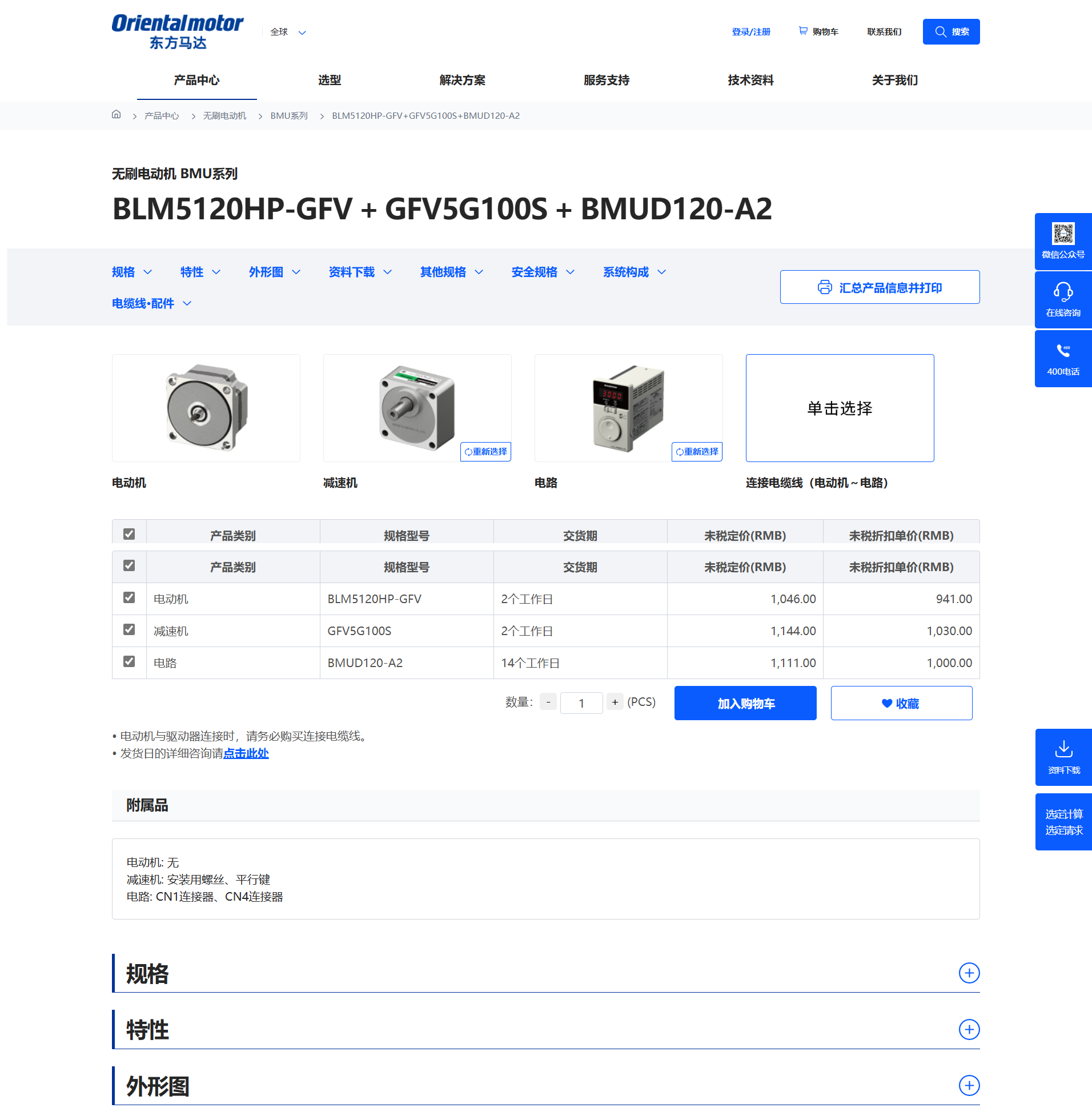Start an online consultation from the sidebar

pyautogui.click(x=1062, y=300)
